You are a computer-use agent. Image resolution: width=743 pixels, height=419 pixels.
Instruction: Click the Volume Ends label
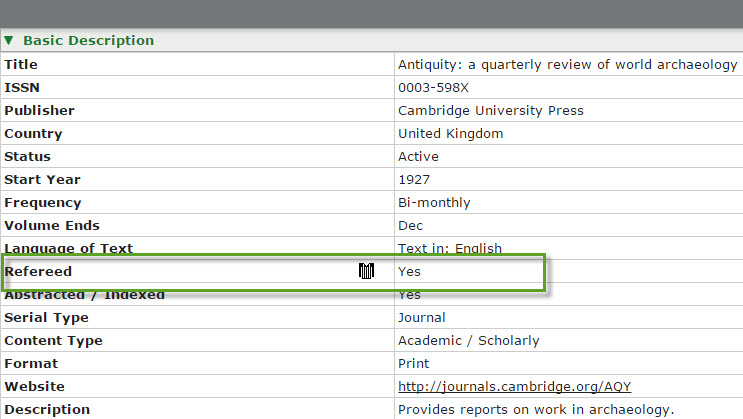(52, 226)
